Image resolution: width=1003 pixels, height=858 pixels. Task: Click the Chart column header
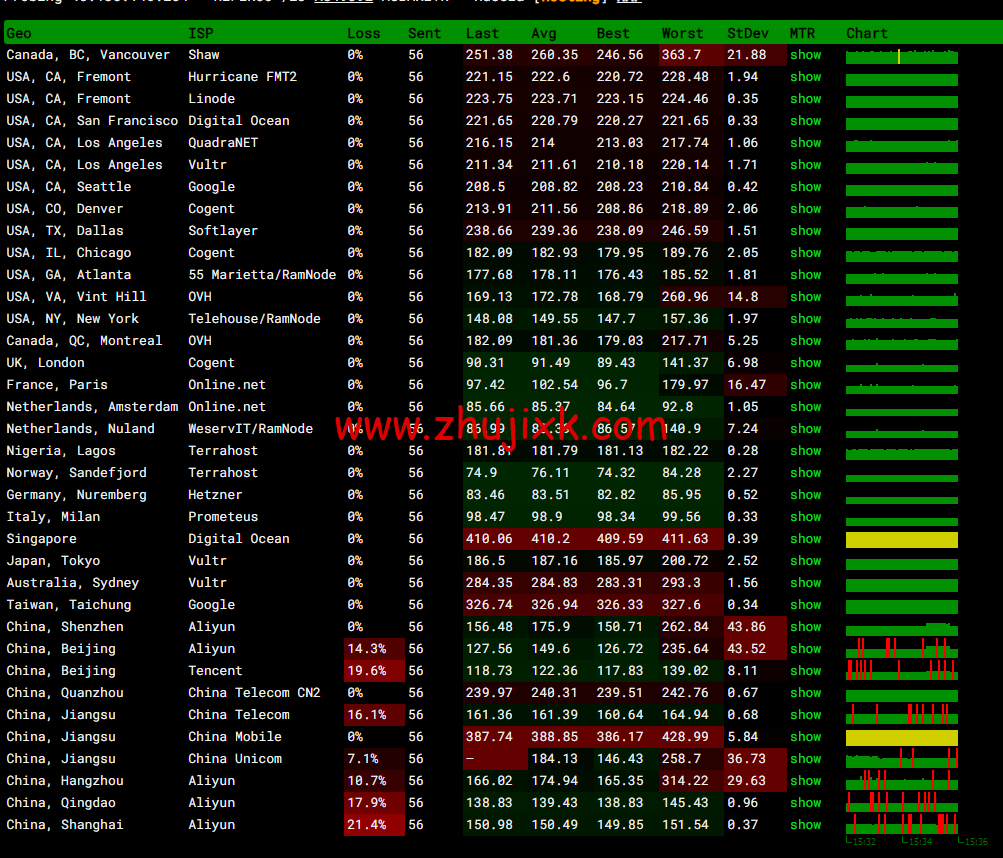[x=866, y=33]
